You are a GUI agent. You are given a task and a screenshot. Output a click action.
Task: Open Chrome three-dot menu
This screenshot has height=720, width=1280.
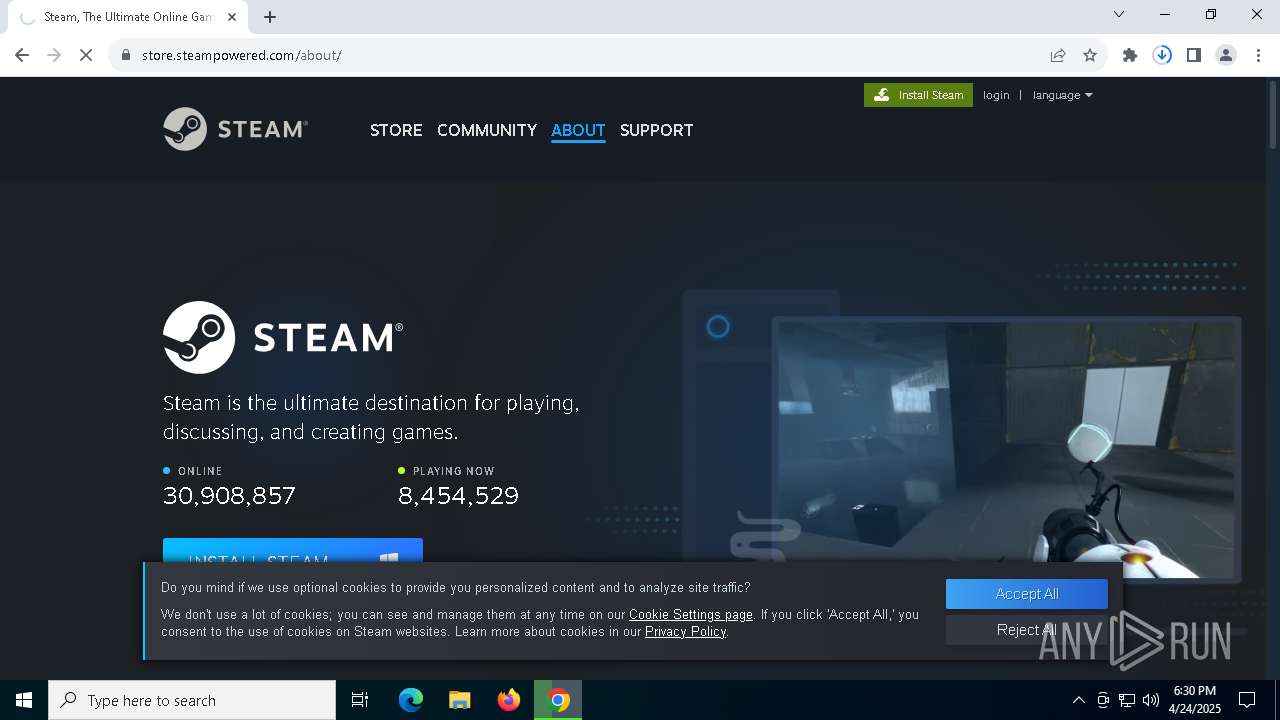1258,55
